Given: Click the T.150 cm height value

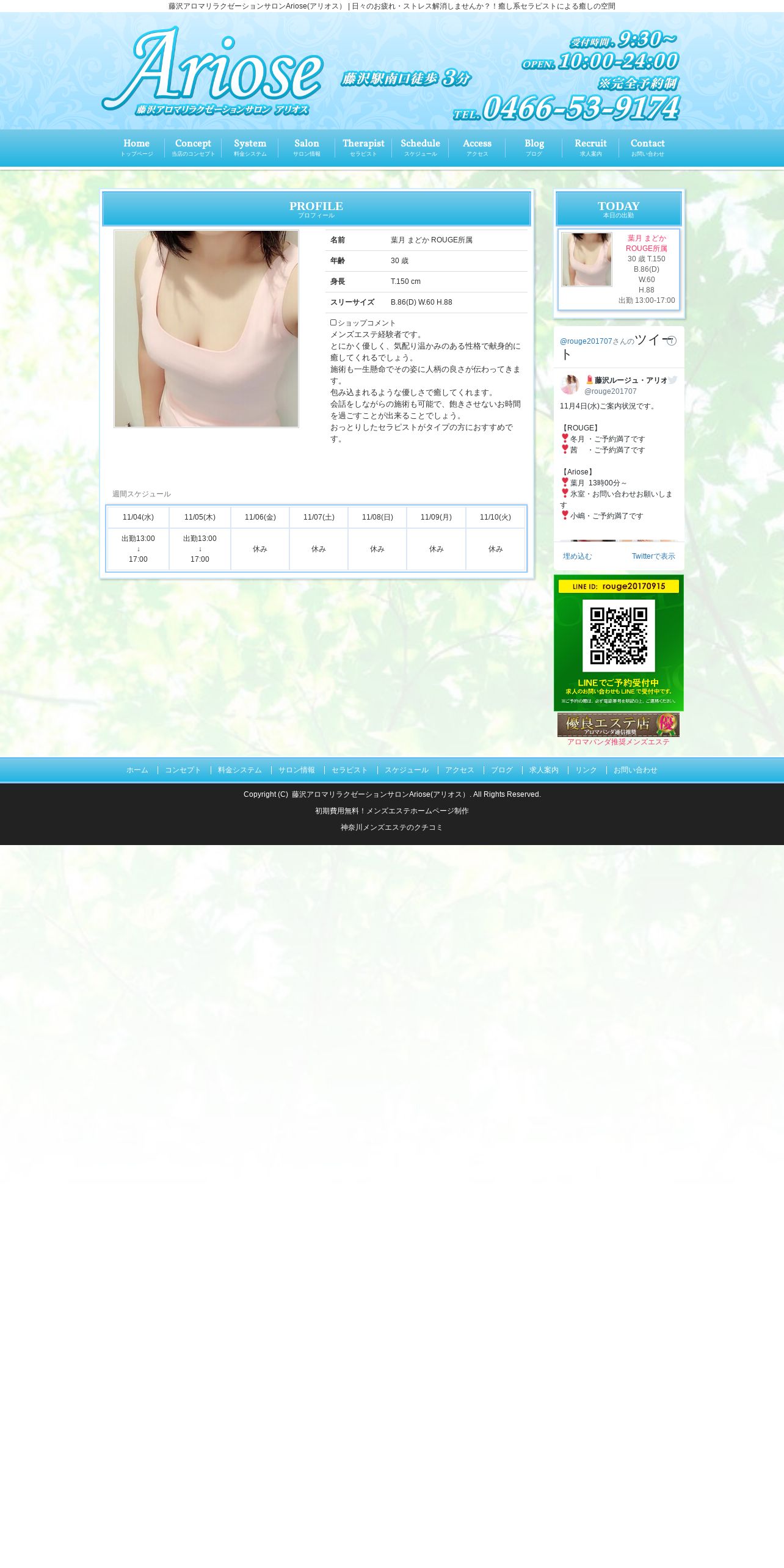Looking at the screenshot, I should [405, 281].
